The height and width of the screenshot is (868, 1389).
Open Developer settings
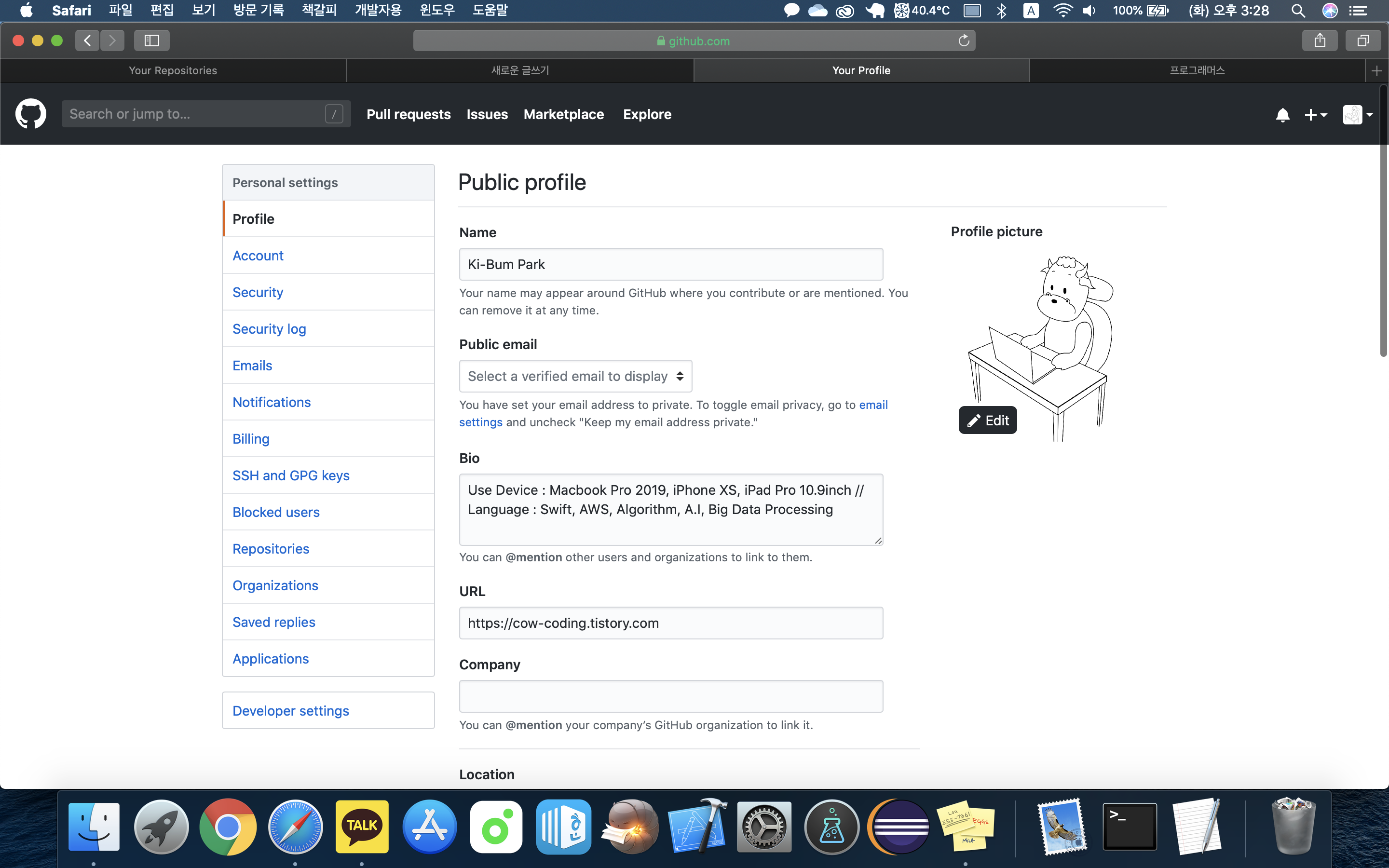point(290,711)
